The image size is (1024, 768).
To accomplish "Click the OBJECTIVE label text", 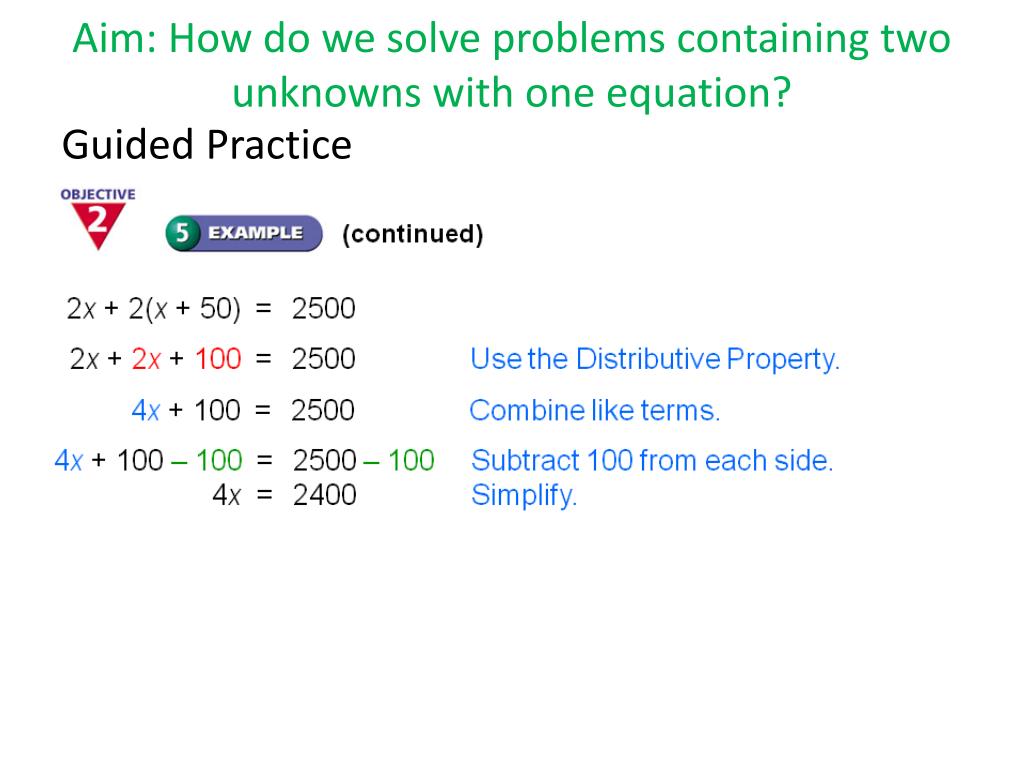I will 98,195.
